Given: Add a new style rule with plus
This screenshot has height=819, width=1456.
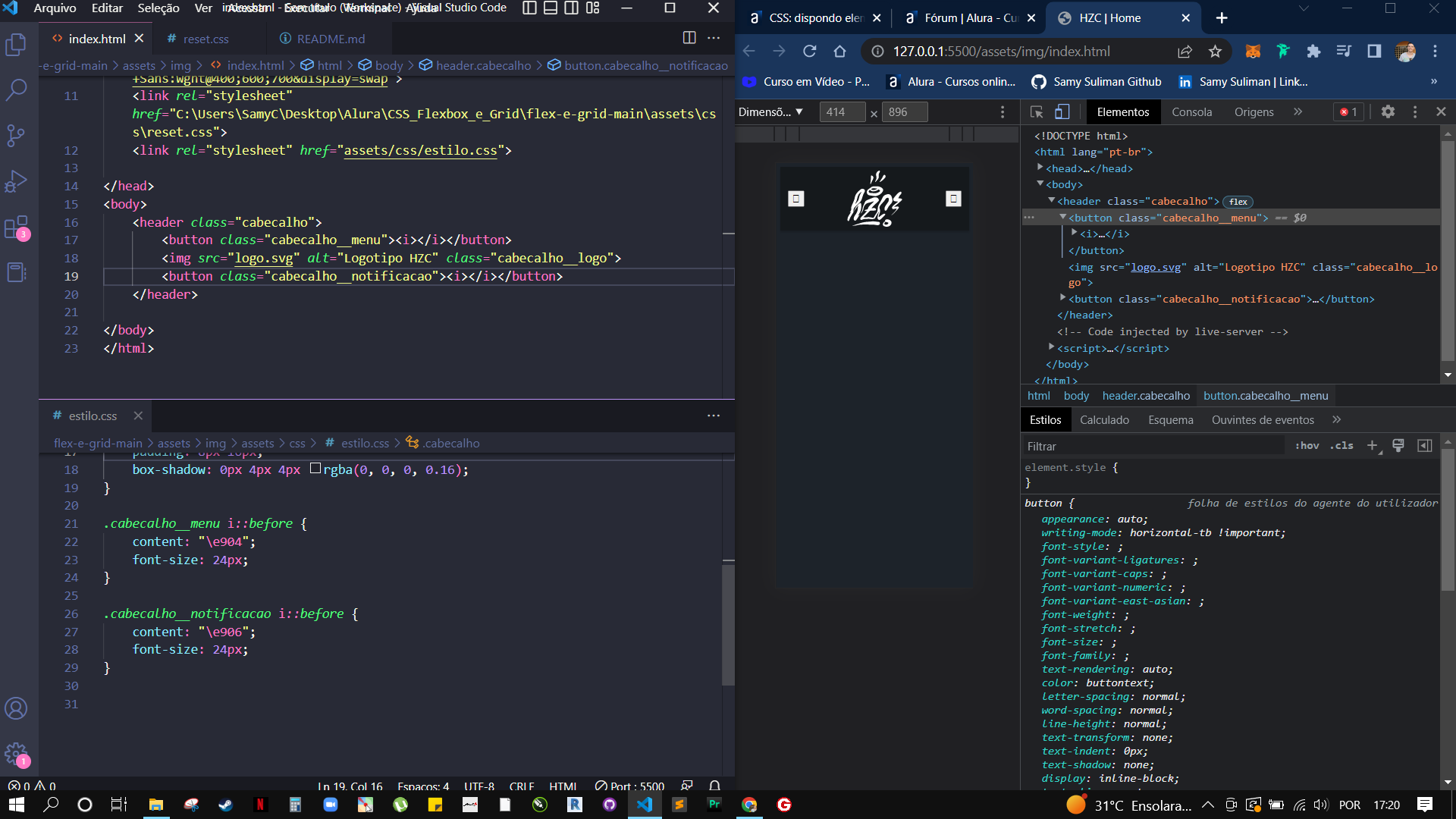Looking at the screenshot, I should pyautogui.click(x=1372, y=446).
